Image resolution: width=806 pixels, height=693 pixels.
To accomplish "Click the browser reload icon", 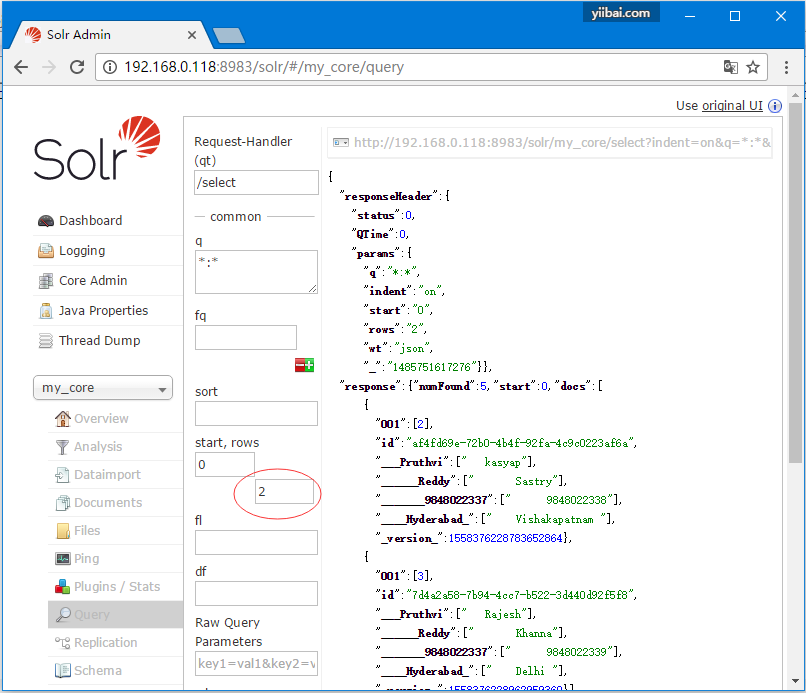I will pos(77,67).
